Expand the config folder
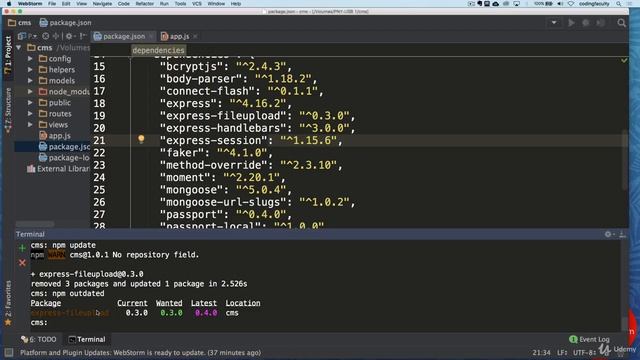The image size is (640, 360). [30, 59]
